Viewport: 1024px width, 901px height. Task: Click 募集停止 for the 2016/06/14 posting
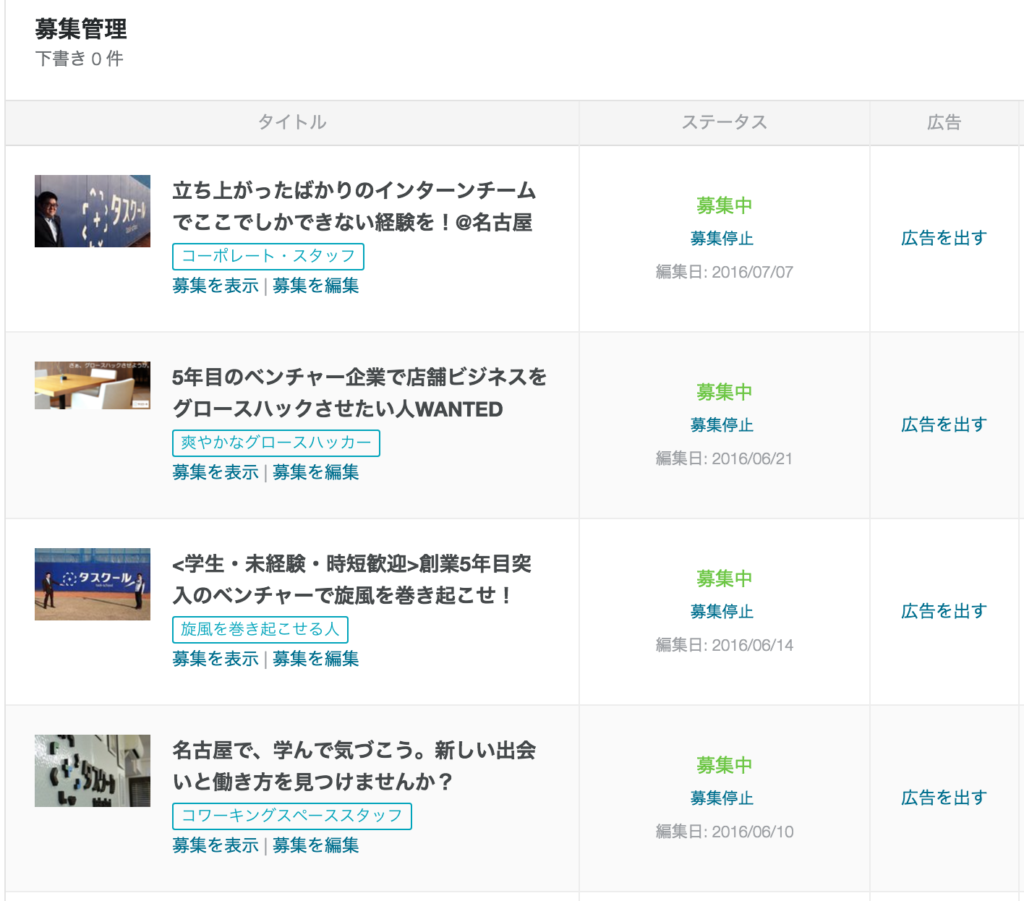click(x=722, y=612)
